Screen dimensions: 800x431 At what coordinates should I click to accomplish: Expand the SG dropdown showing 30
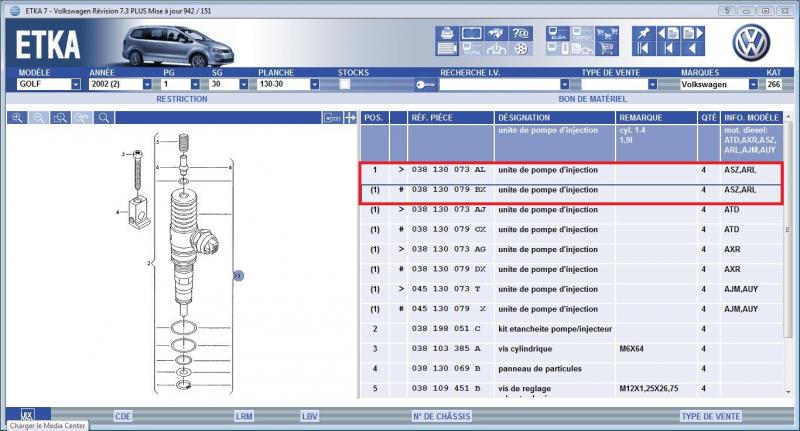pyautogui.click(x=243, y=84)
